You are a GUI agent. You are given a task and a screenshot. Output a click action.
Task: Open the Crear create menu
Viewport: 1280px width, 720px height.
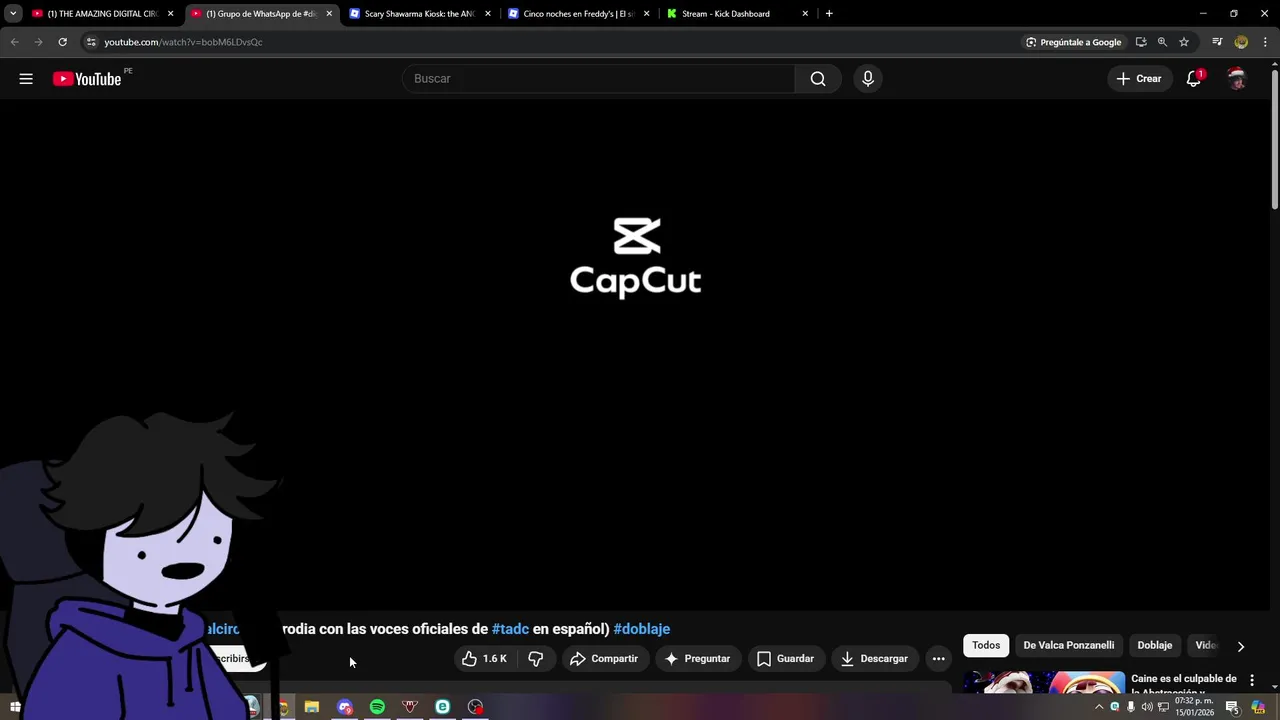pyautogui.click(x=1139, y=79)
